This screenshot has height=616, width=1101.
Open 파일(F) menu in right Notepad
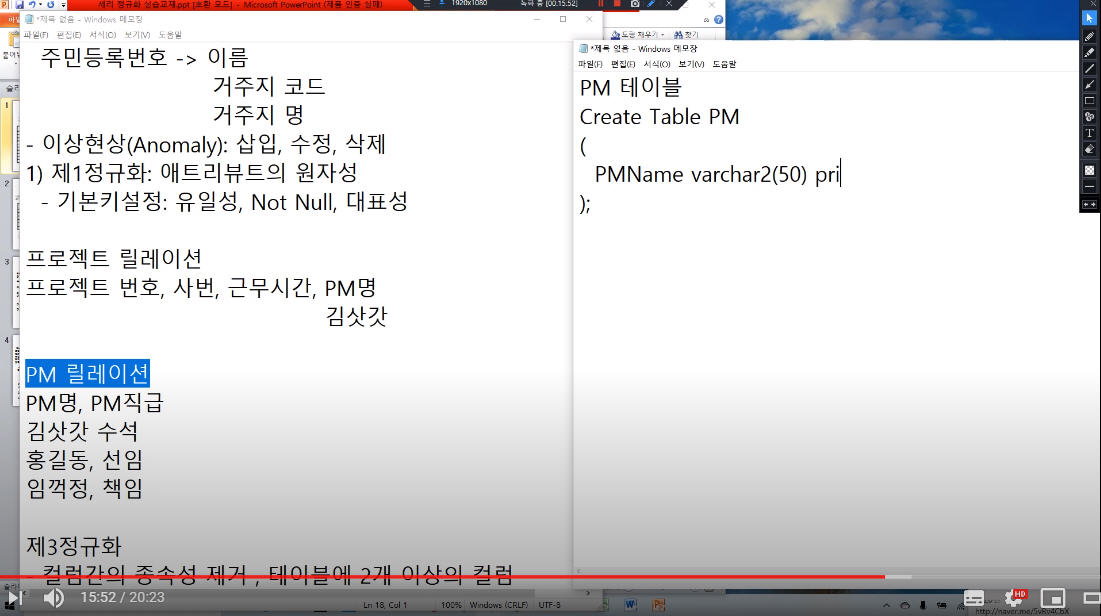point(590,64)
